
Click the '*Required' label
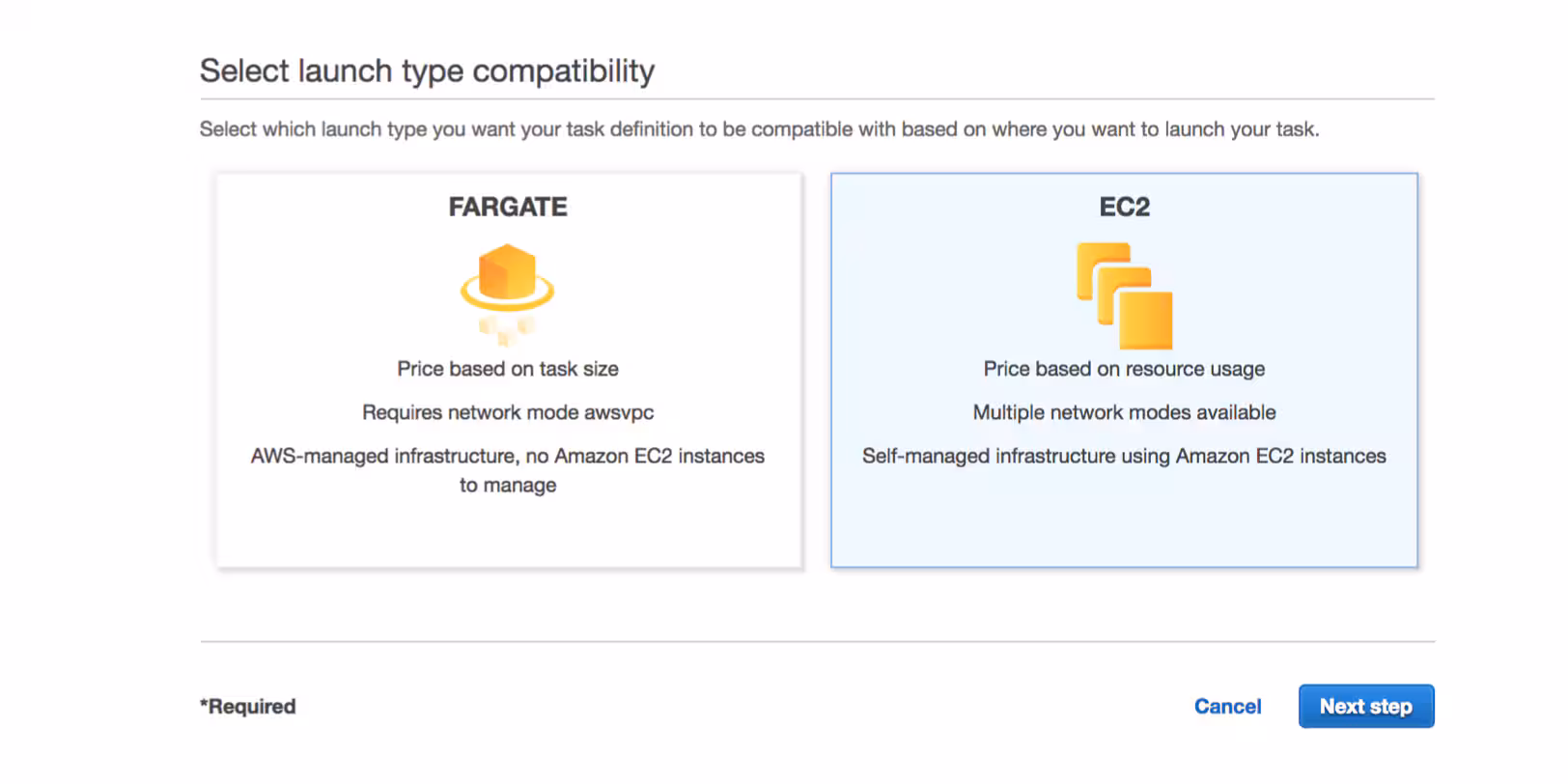[247, 706]
